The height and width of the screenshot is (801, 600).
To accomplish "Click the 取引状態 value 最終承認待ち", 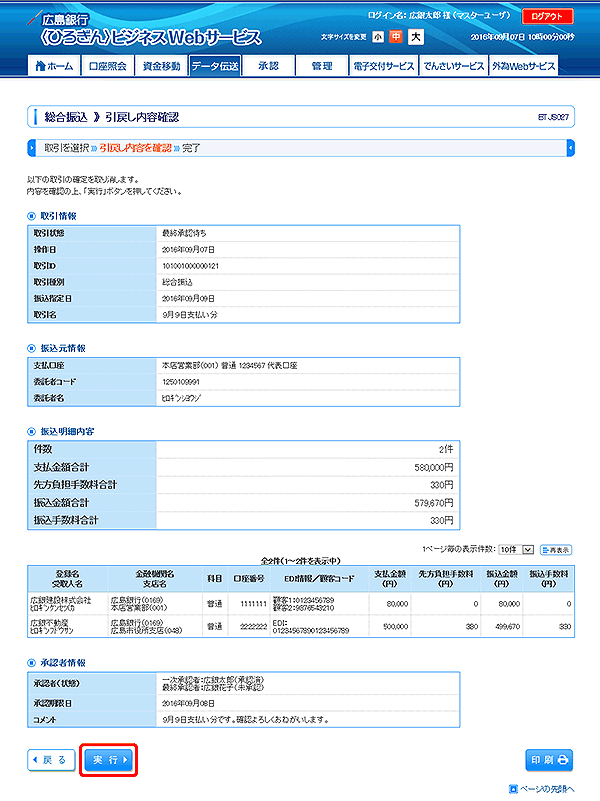I will point(184,233).
